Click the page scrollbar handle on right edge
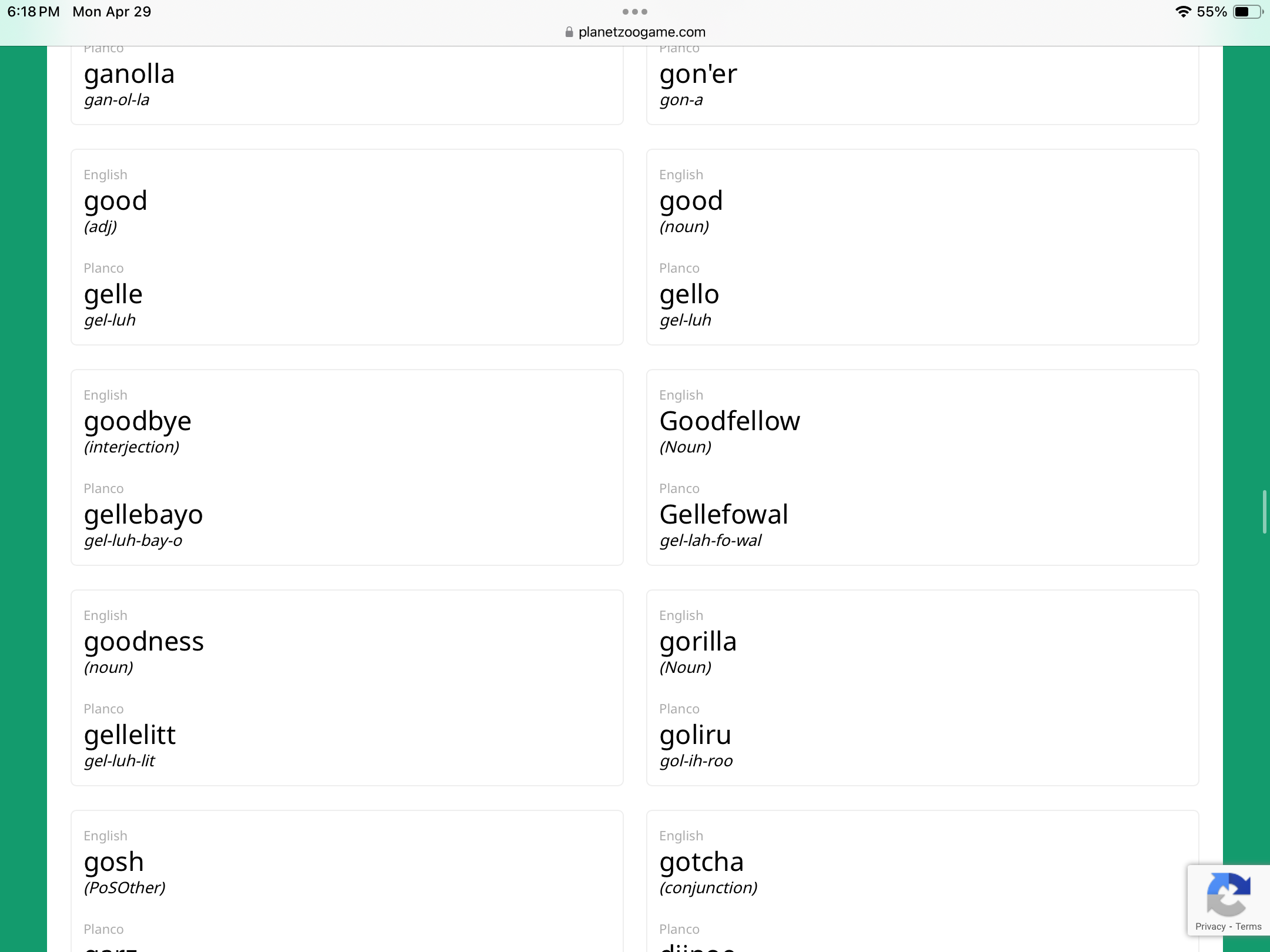The image size is (1270, 952). coord(1264,511)
